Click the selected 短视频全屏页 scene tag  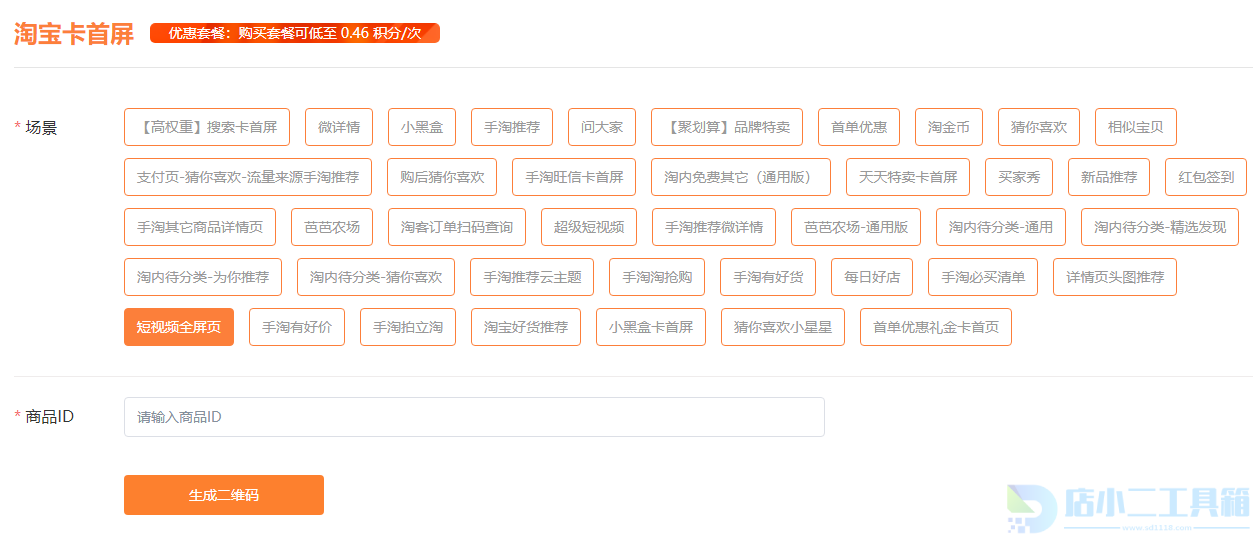[179, 327]
